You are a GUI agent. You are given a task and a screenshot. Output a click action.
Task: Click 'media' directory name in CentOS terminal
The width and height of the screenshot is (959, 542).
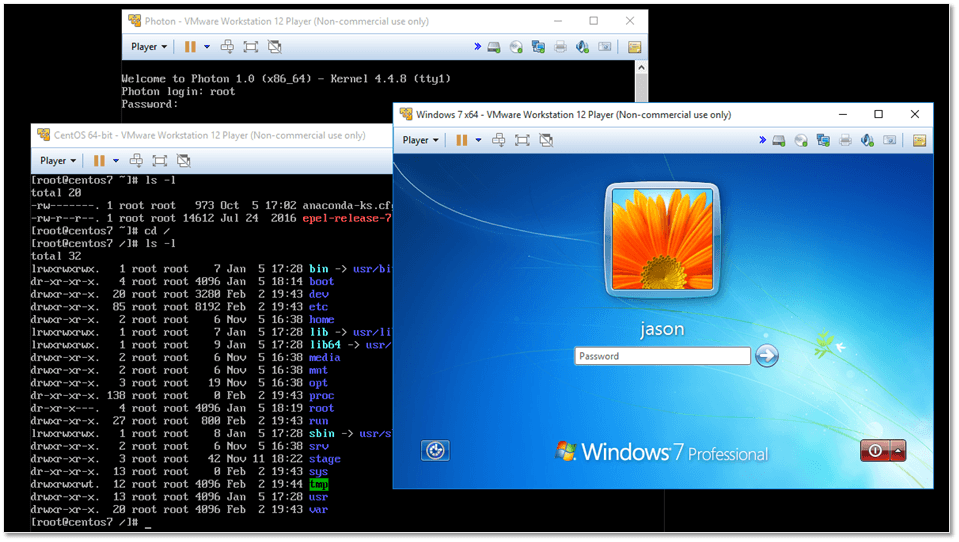[325, 357]
